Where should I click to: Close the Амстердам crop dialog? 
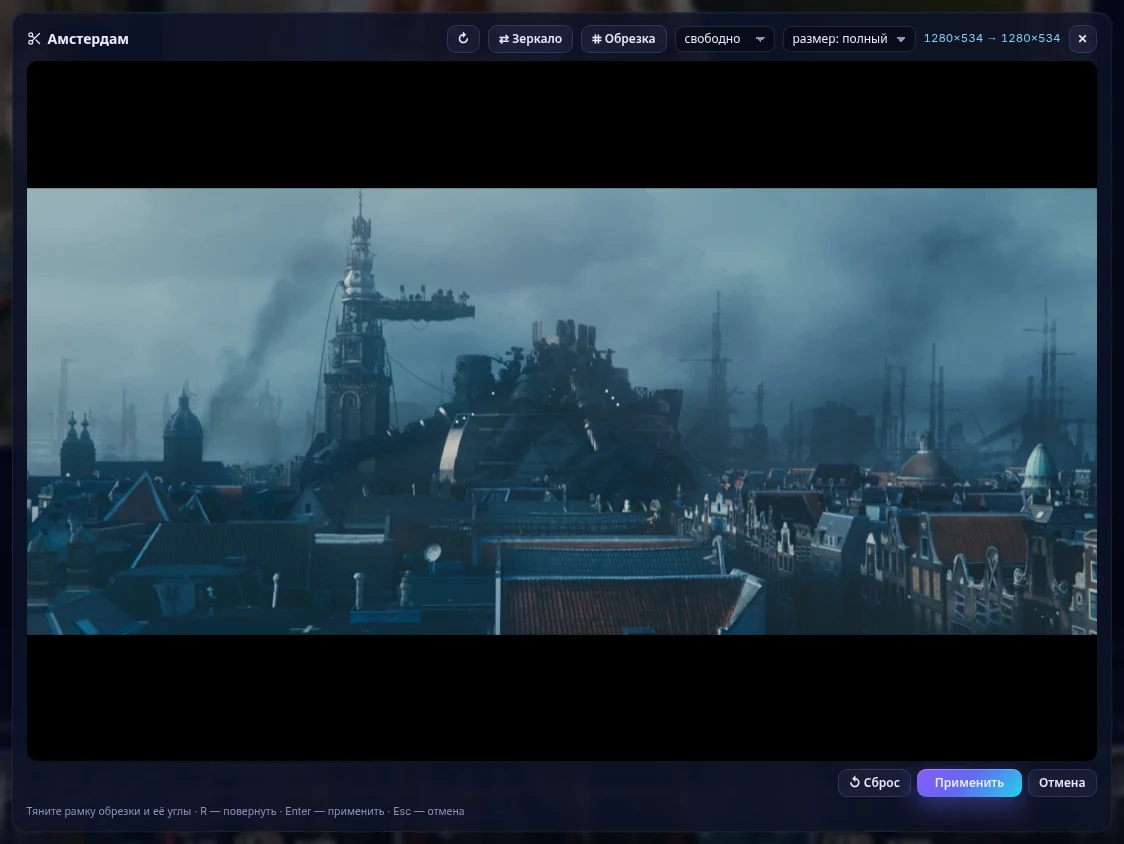pos(1082,39)
